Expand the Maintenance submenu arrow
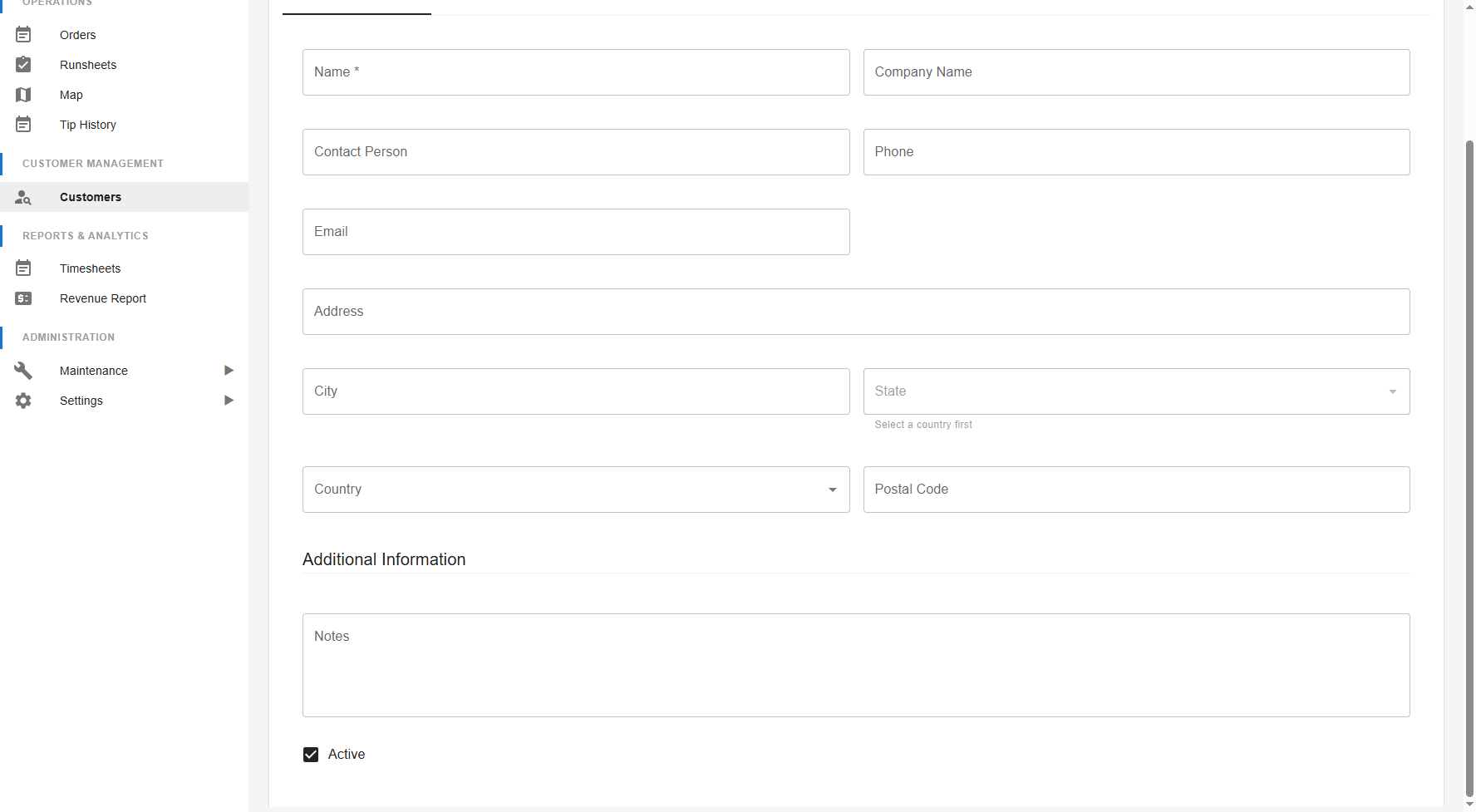Image resolution: width=1476 pixels, height=812 pixels. pyautogui.click(x=229, y=370)
